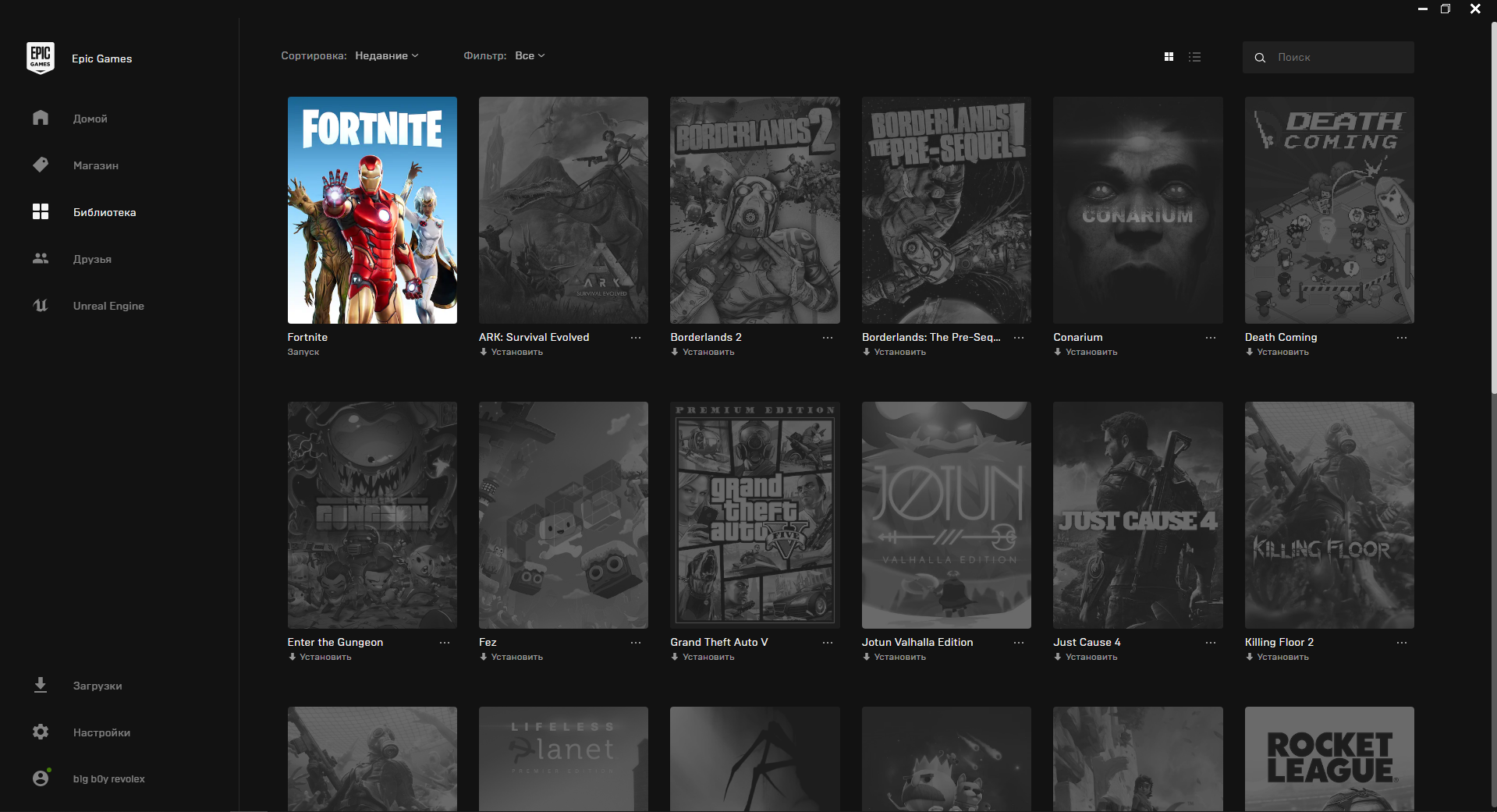Click the Fortnite cover art
The image size is (1497, 812).
coord(372,210)
